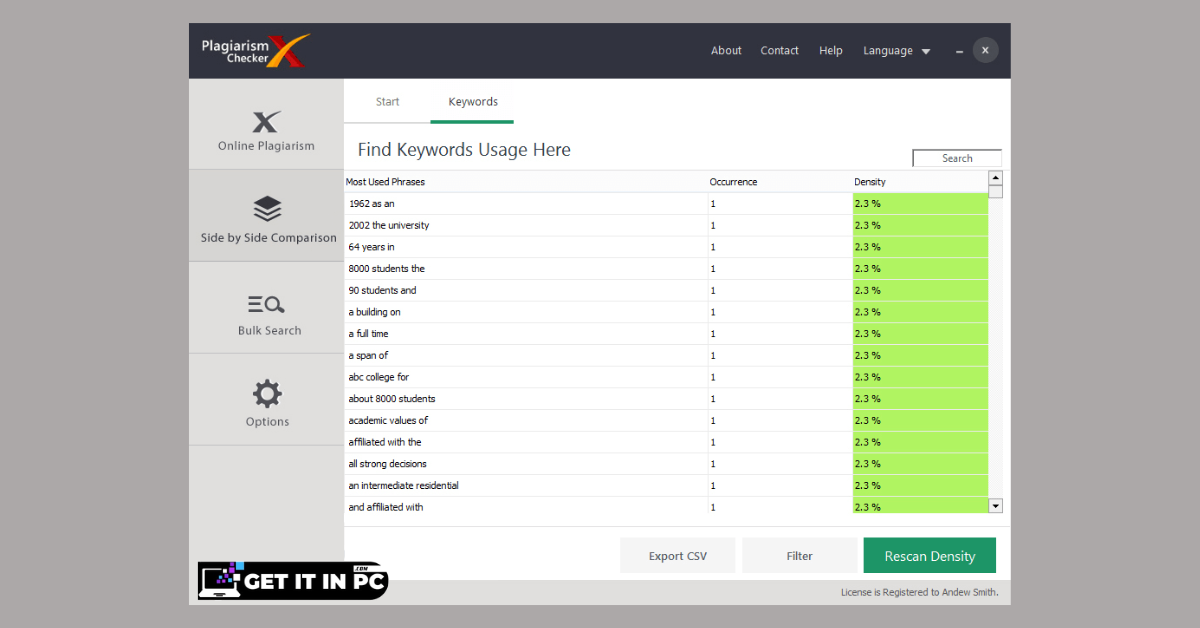The width and height of the screenshot is (1200, 628).
Task: Sort by Occurrence column header
Action: (733, 182)
